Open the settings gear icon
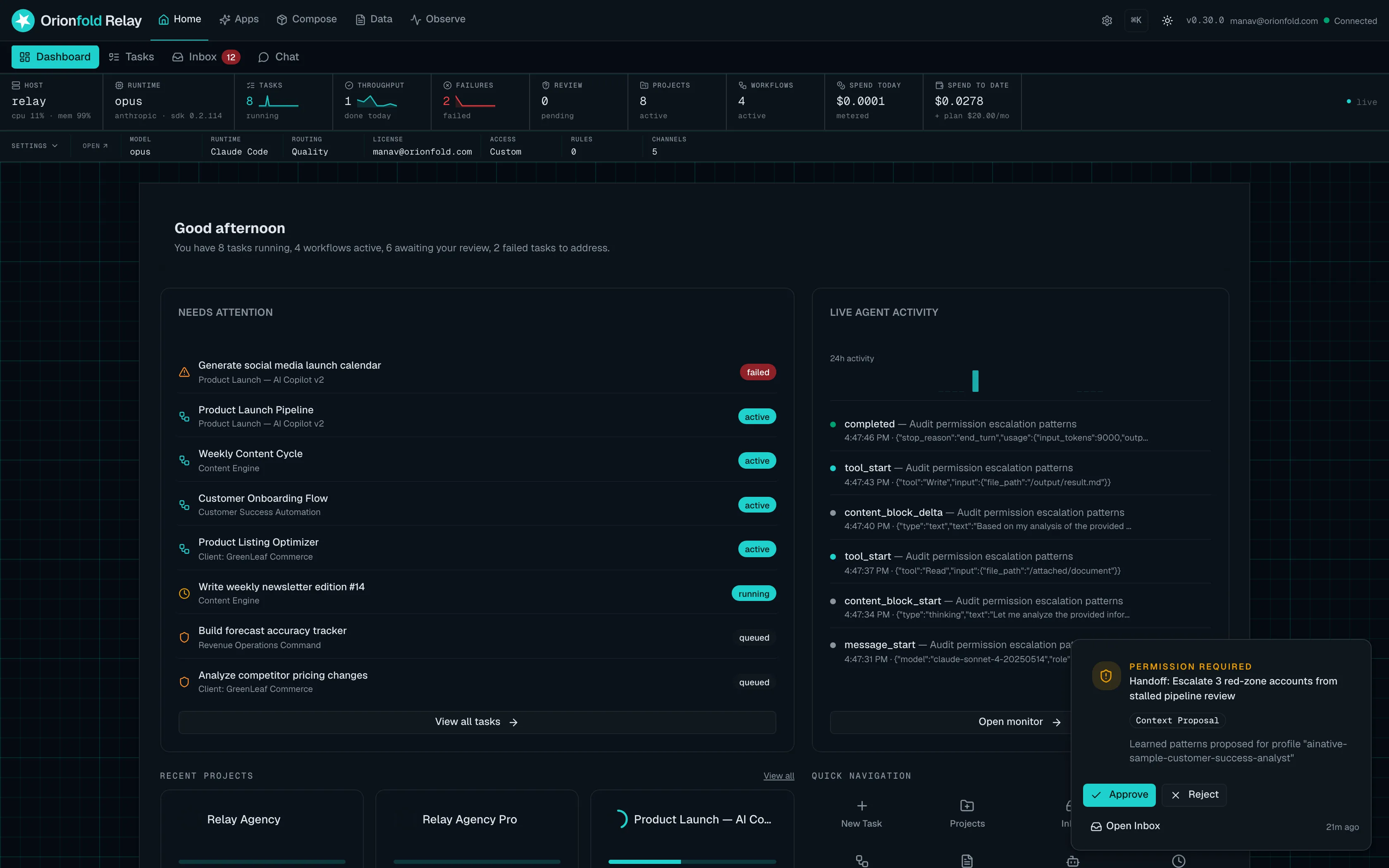1389x868 pixels. point(1107,21)
